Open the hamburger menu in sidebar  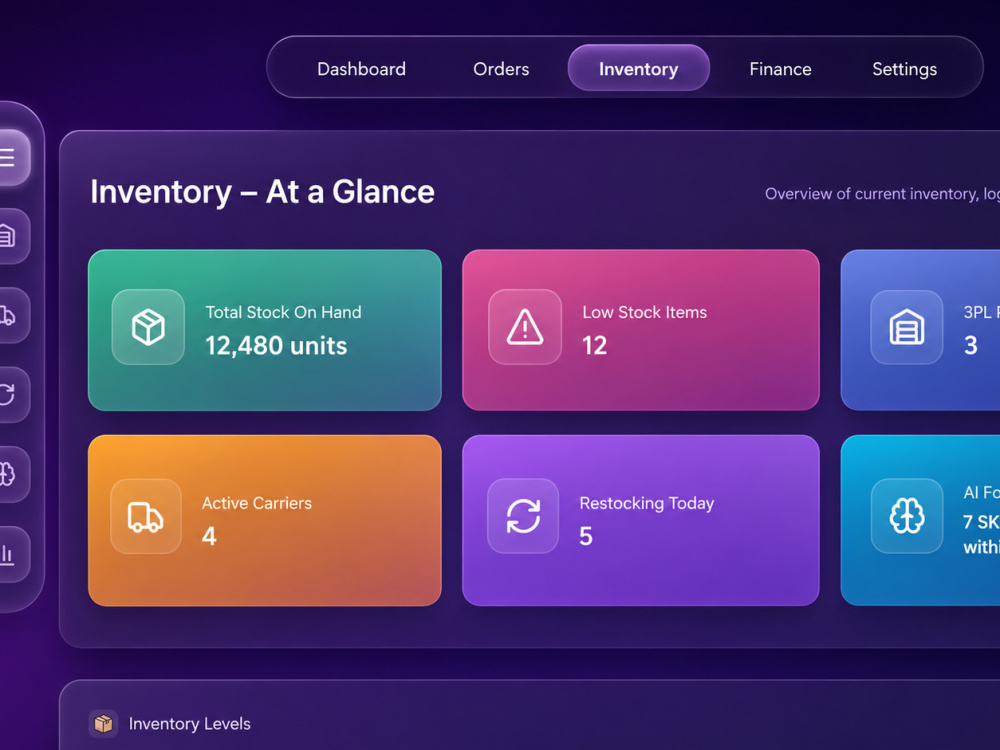tap(9, 158)
